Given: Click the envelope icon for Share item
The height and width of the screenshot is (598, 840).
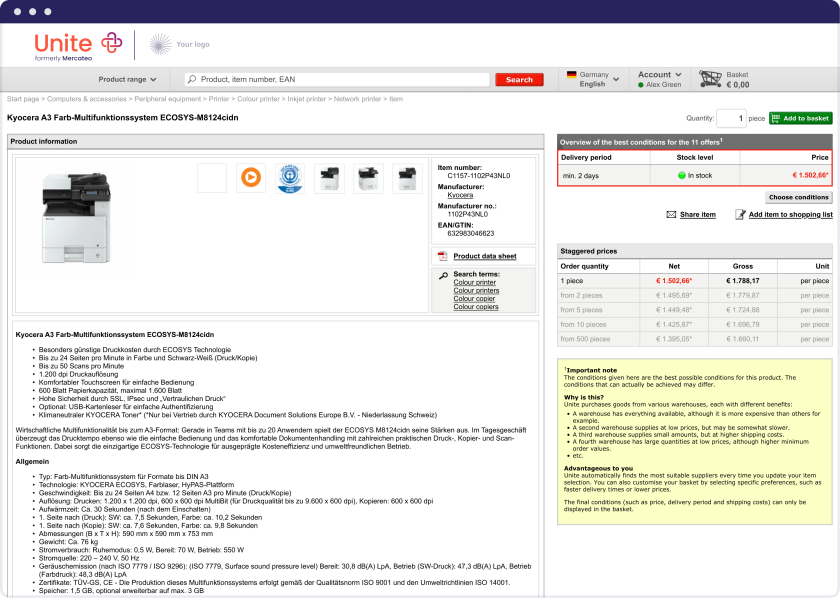Looking at the screenshot, I should click(671, 214).
